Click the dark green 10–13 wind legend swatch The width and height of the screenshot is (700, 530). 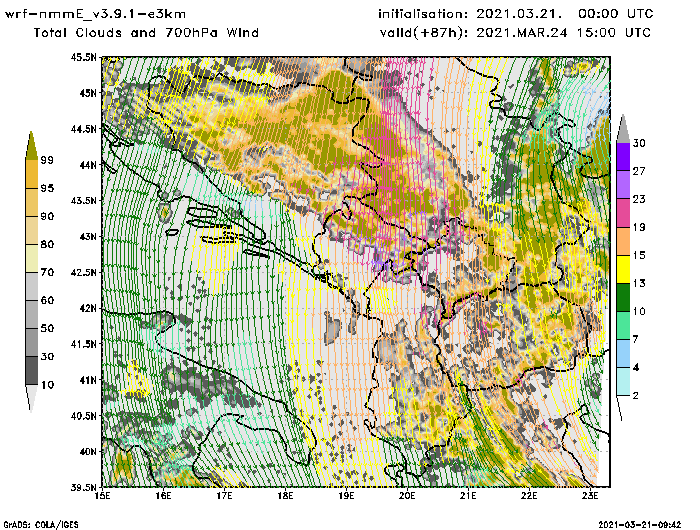pos(623,297)
